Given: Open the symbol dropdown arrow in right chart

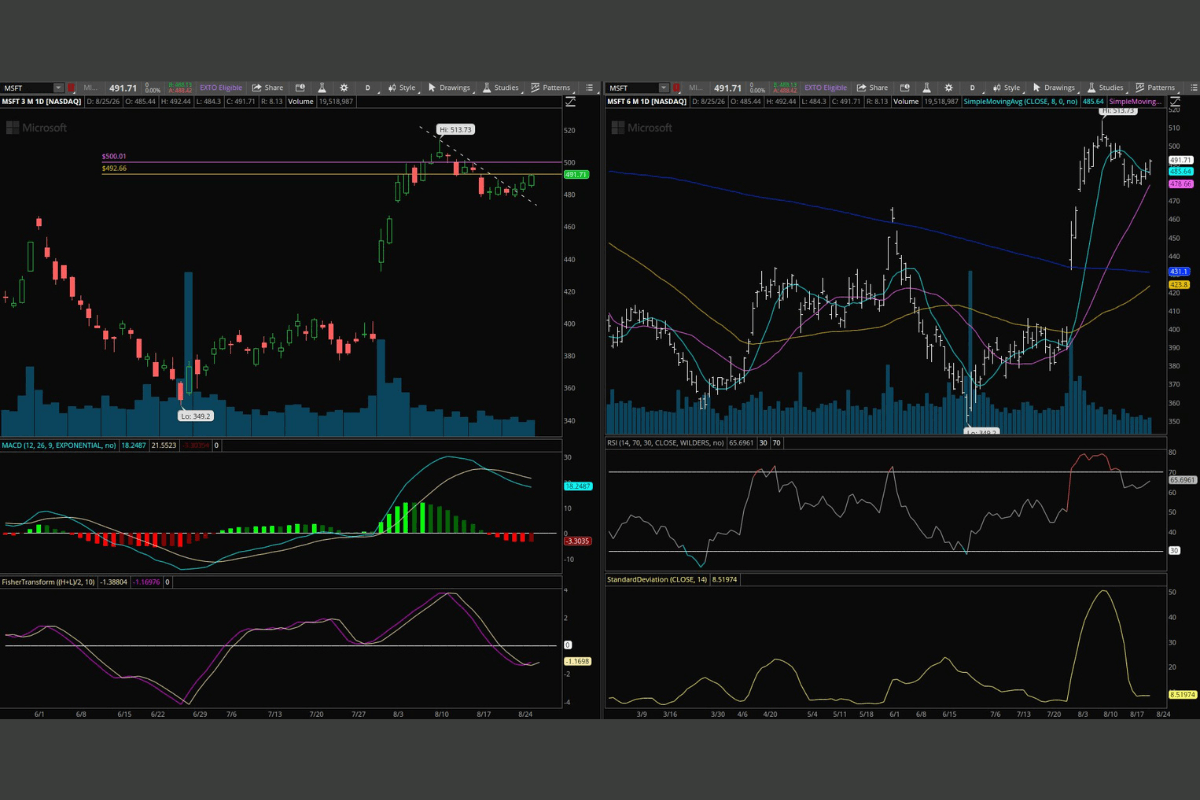Looking at the screenshot, I should pyautogui.click(x=663, y=88).
